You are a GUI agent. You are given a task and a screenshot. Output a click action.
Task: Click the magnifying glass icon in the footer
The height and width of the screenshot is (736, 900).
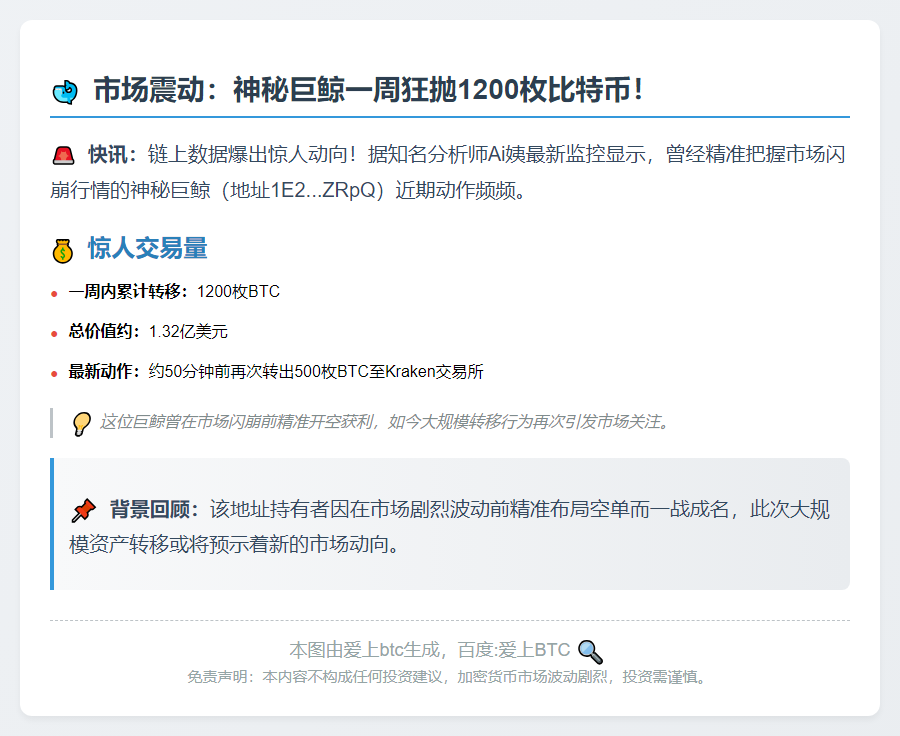tap(590, 651)
